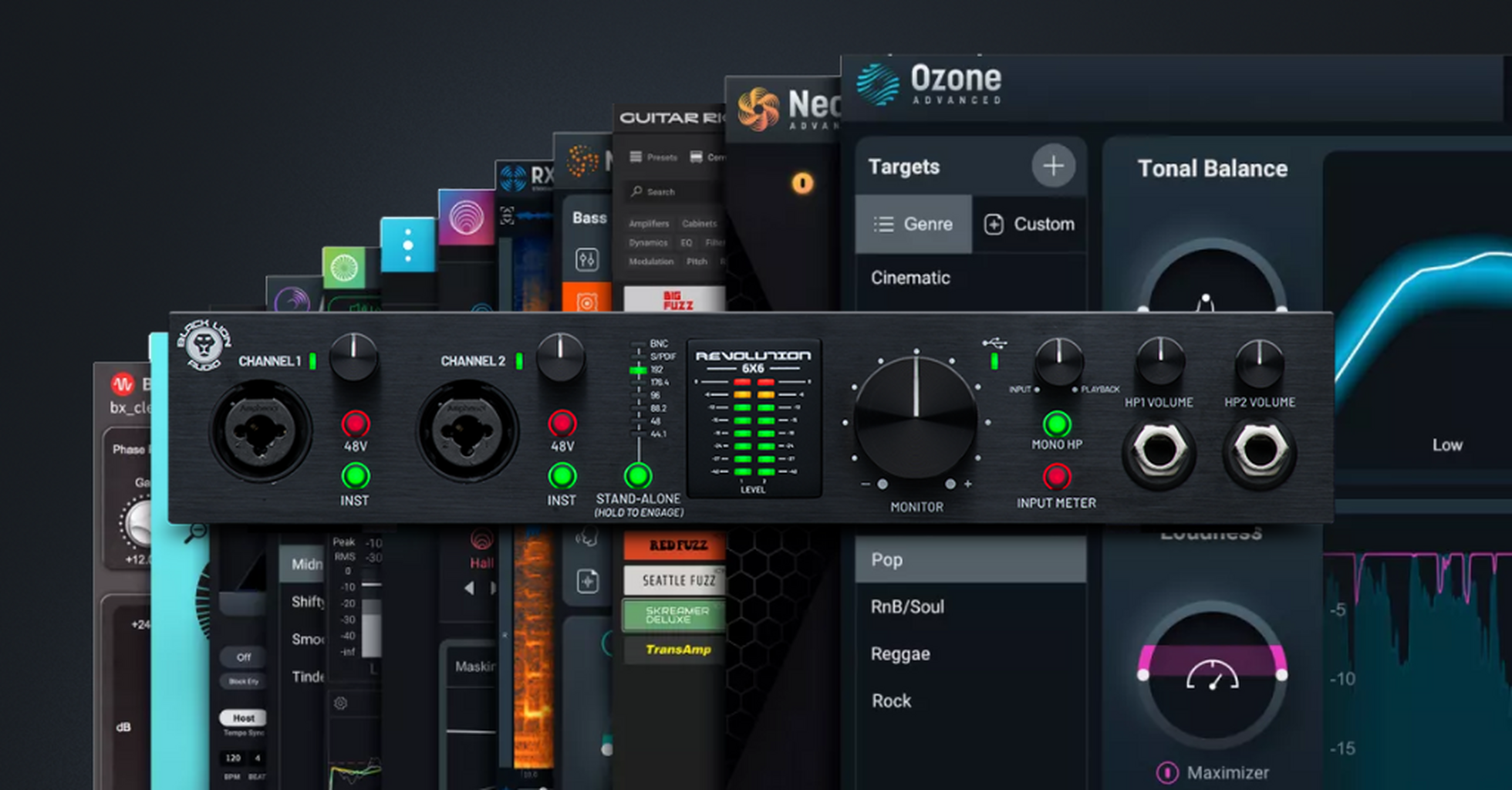Click the orange dotted sphere plugin logo
This screenshot has height=790, width=1512.
[x=582, y=161]
